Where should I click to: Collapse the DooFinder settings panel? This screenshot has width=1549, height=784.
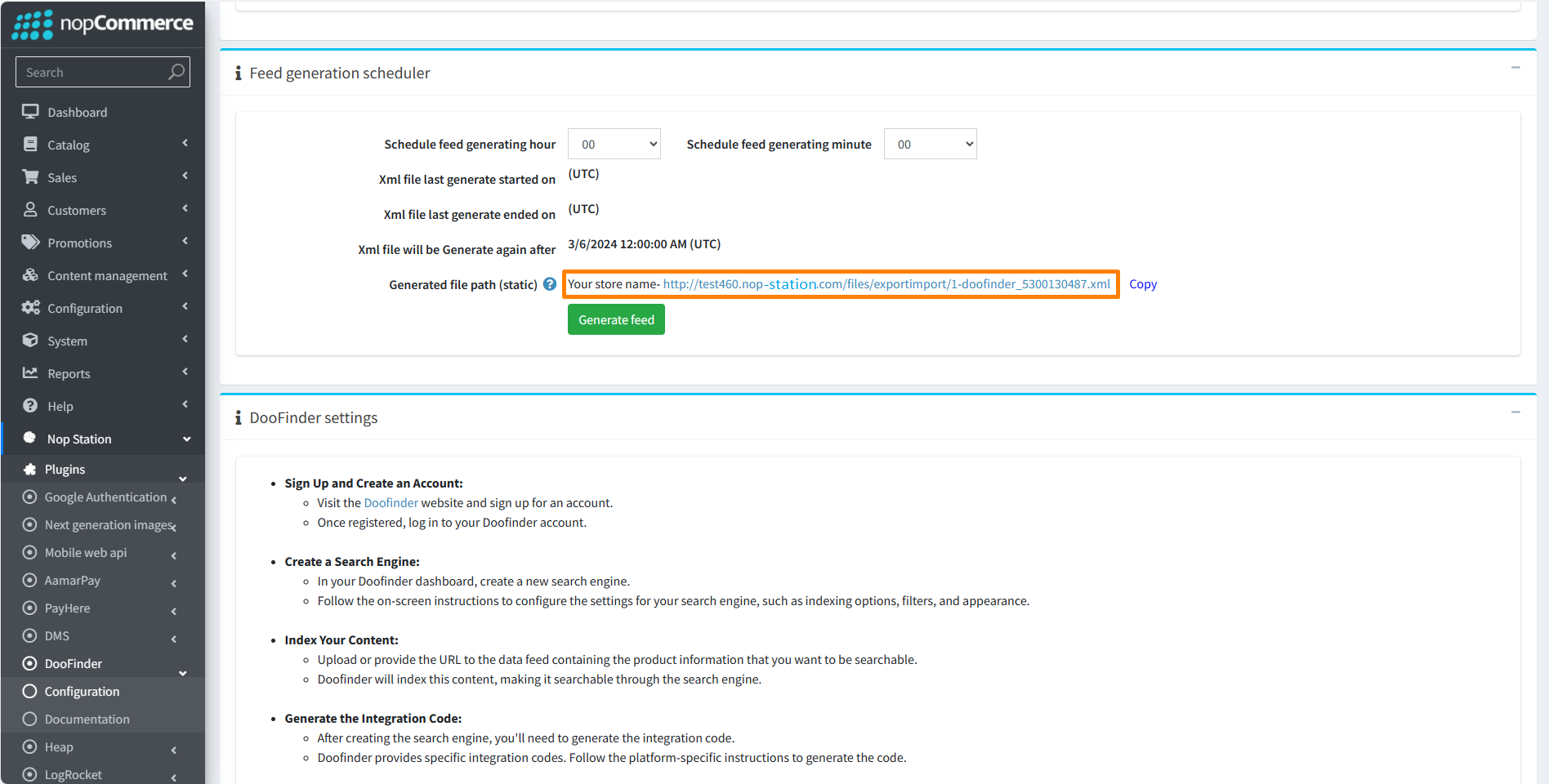click(1516, 412)
